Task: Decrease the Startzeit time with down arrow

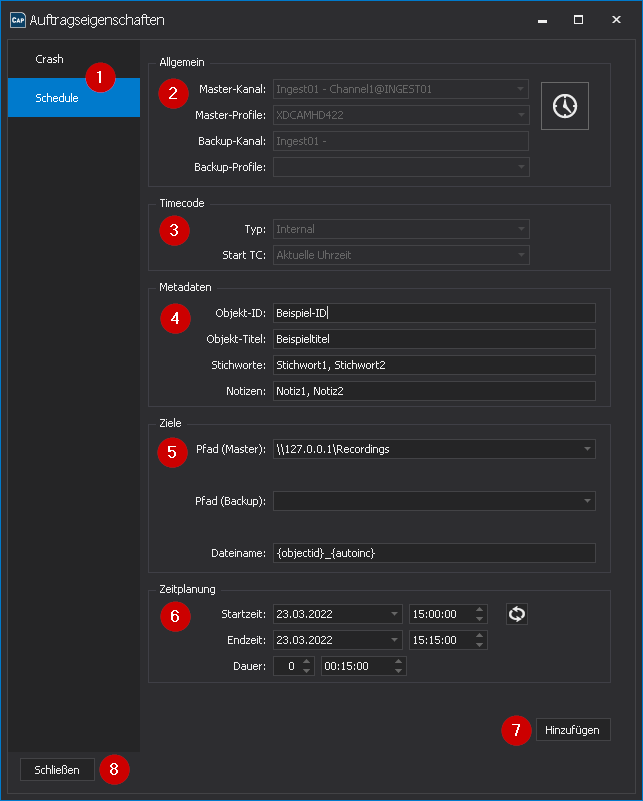Action: 479,619
